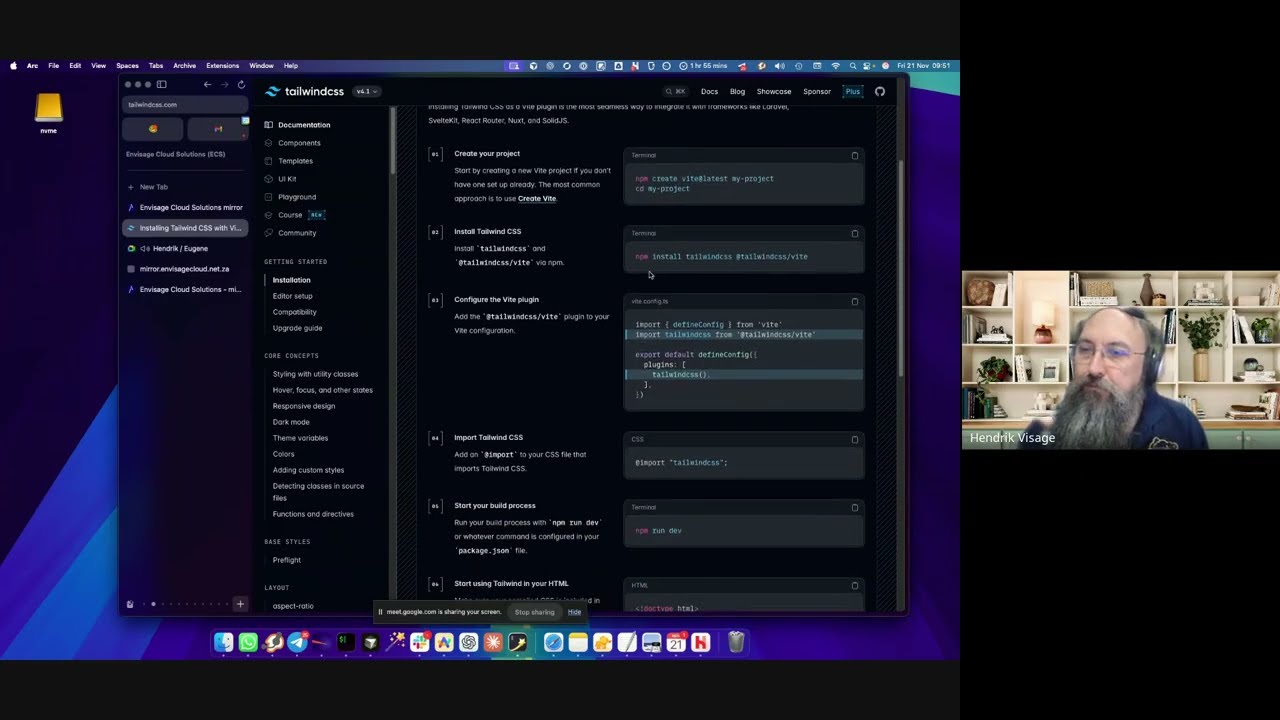
Task: Launch Slack from the Dock
Action: click(x=420, y=642)
